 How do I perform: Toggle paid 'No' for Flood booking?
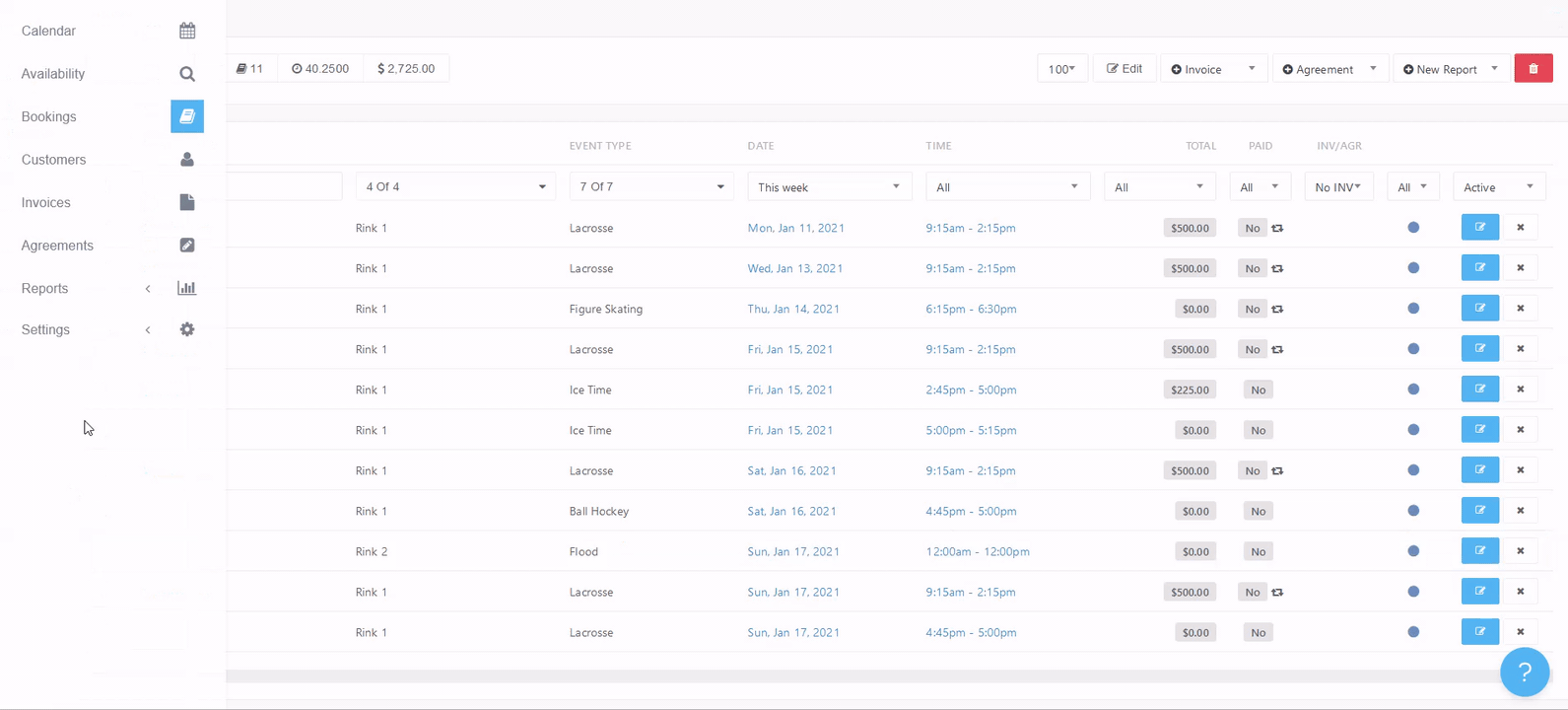(x=1258, y=551)
